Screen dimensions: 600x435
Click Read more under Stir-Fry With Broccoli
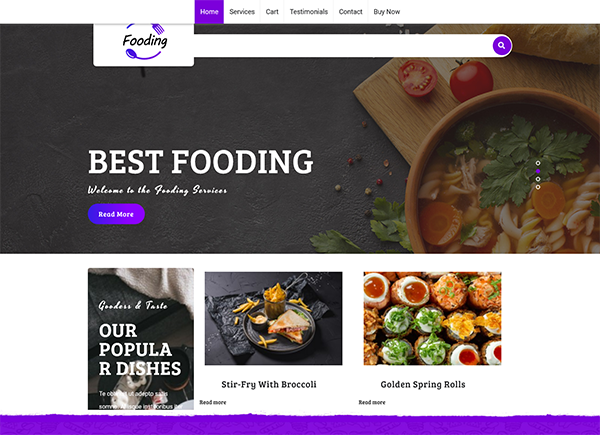213,402
